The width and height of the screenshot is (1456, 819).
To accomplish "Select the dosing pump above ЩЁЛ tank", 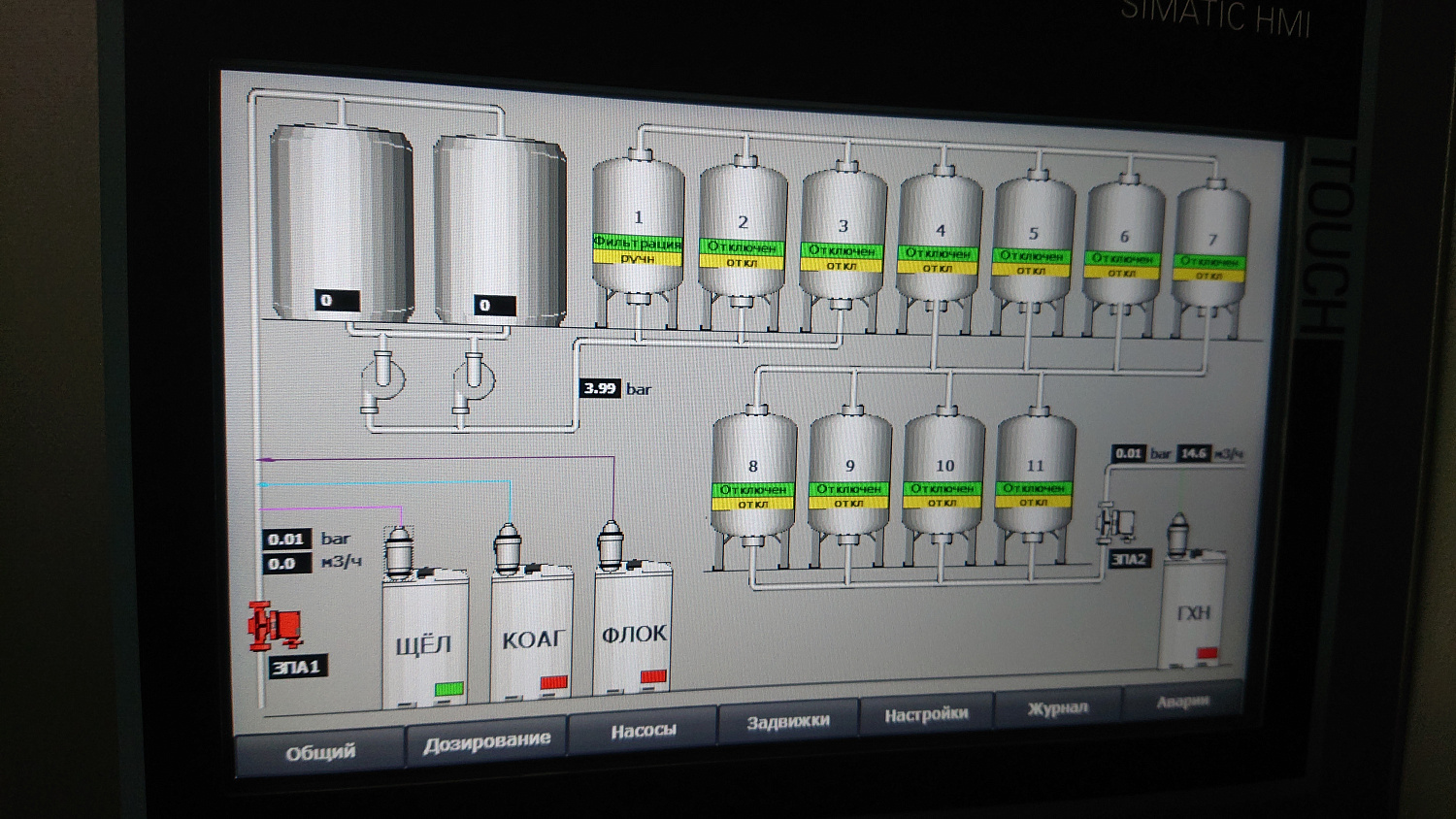I will click(400, 552).
